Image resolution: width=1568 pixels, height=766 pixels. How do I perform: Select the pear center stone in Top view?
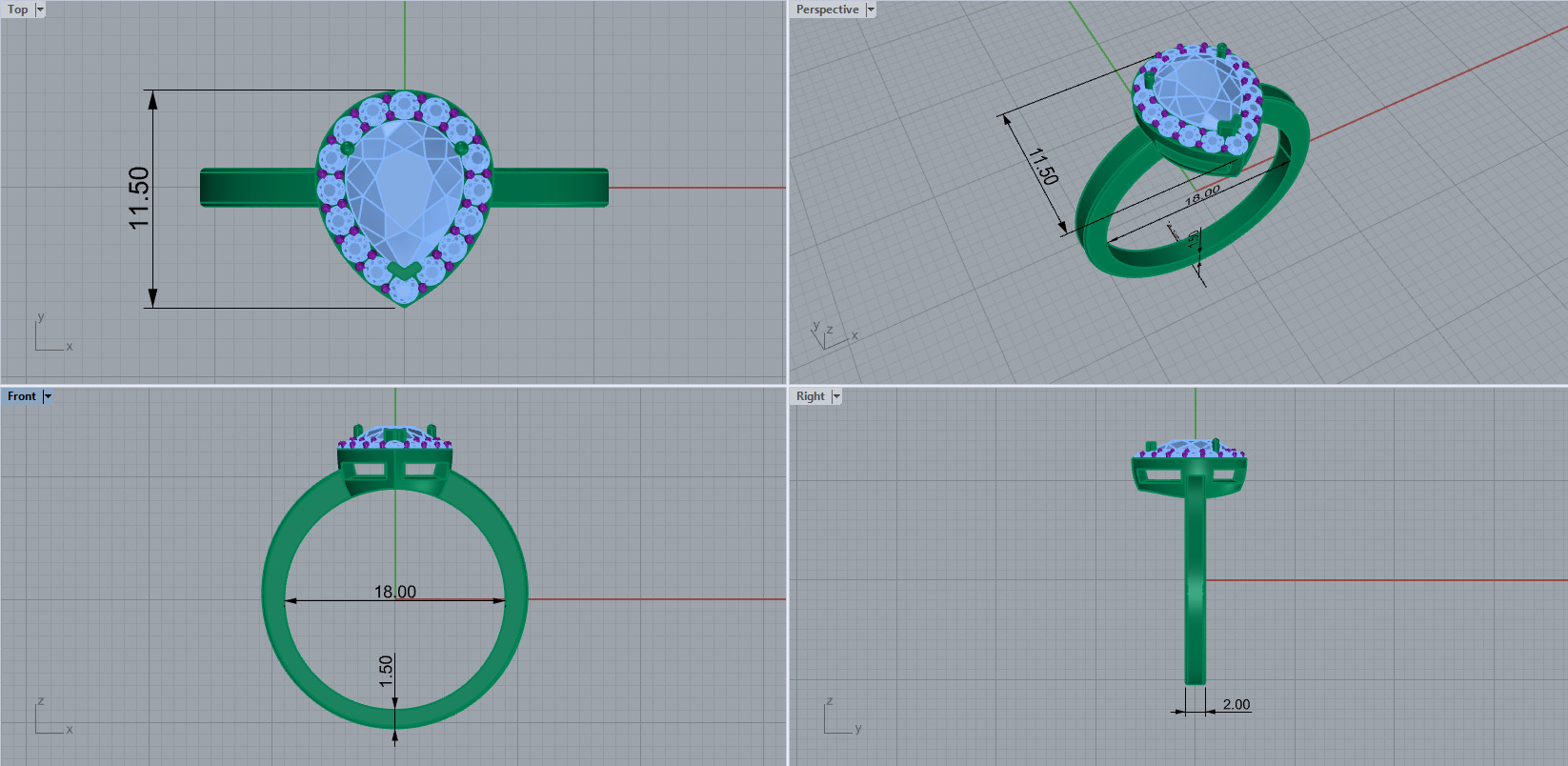point(404,193)
